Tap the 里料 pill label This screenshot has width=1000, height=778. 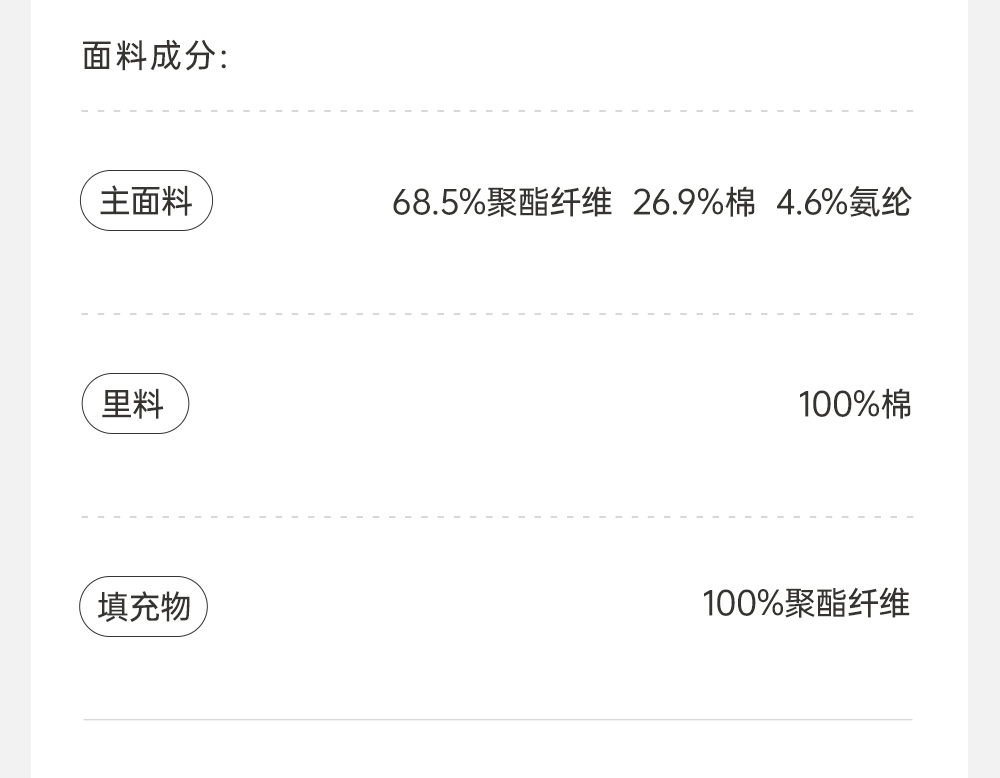pos(134,404)
